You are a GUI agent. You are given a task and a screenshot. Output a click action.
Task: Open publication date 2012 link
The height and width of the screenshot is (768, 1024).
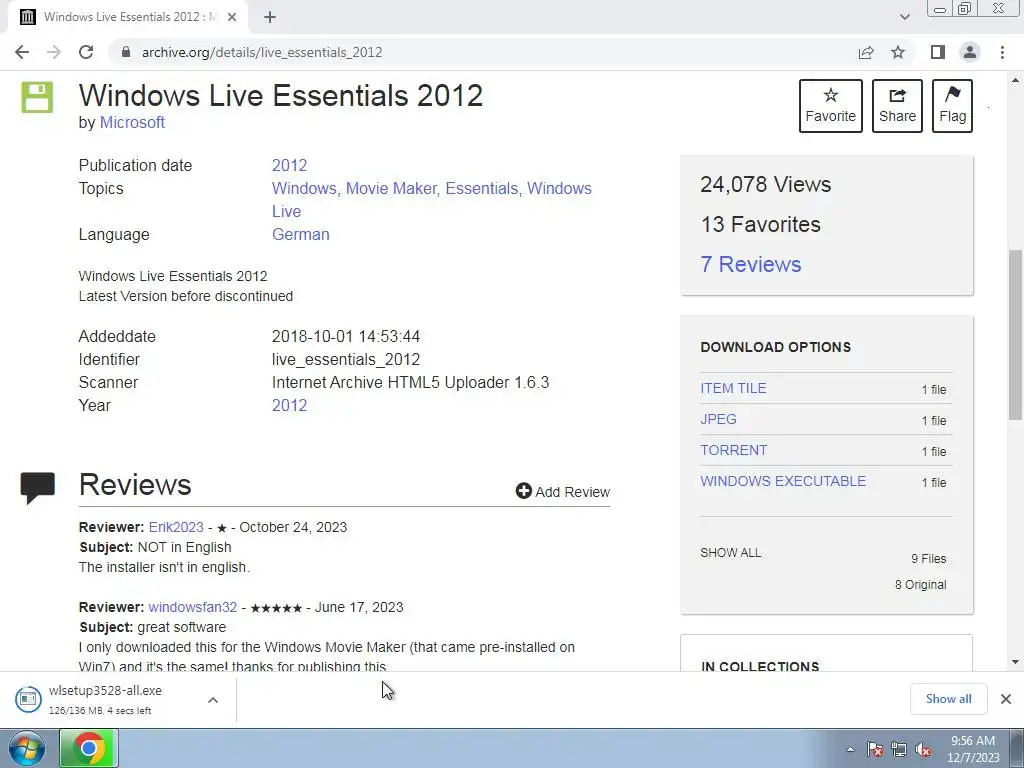tap(289, 165)
